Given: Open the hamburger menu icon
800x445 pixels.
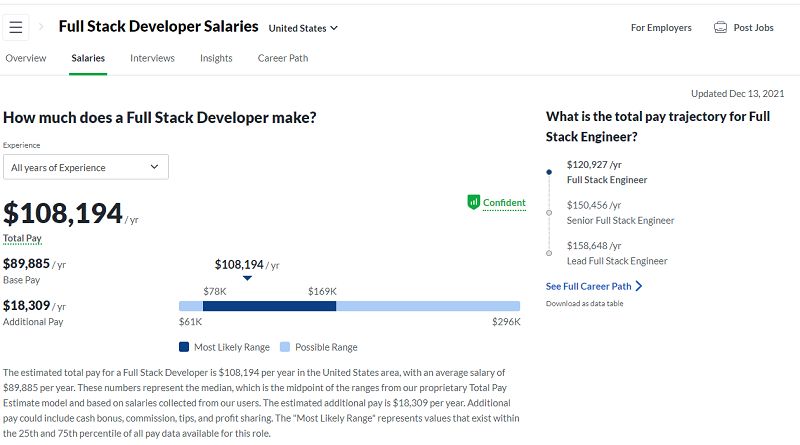Looking at the screenshot, I should tap(16, 27).
